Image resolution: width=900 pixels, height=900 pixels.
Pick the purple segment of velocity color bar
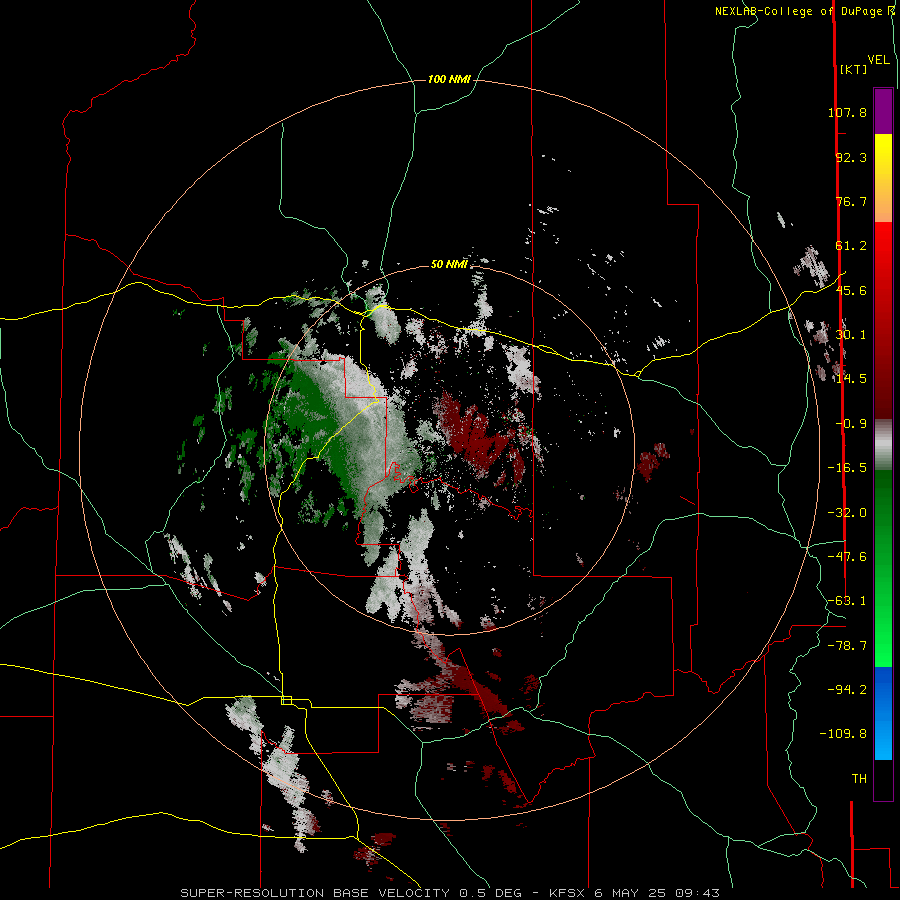pyautogui.click(x=883, y=111)
